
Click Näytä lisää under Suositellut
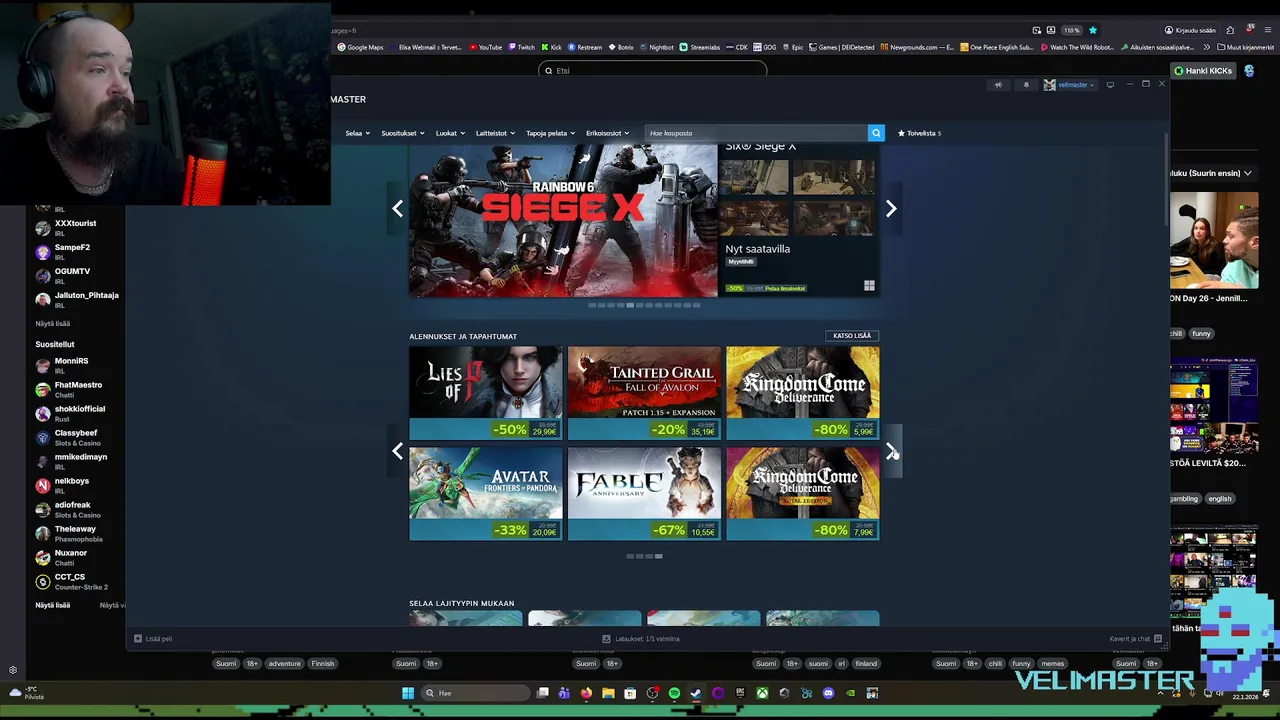[53, 605]
